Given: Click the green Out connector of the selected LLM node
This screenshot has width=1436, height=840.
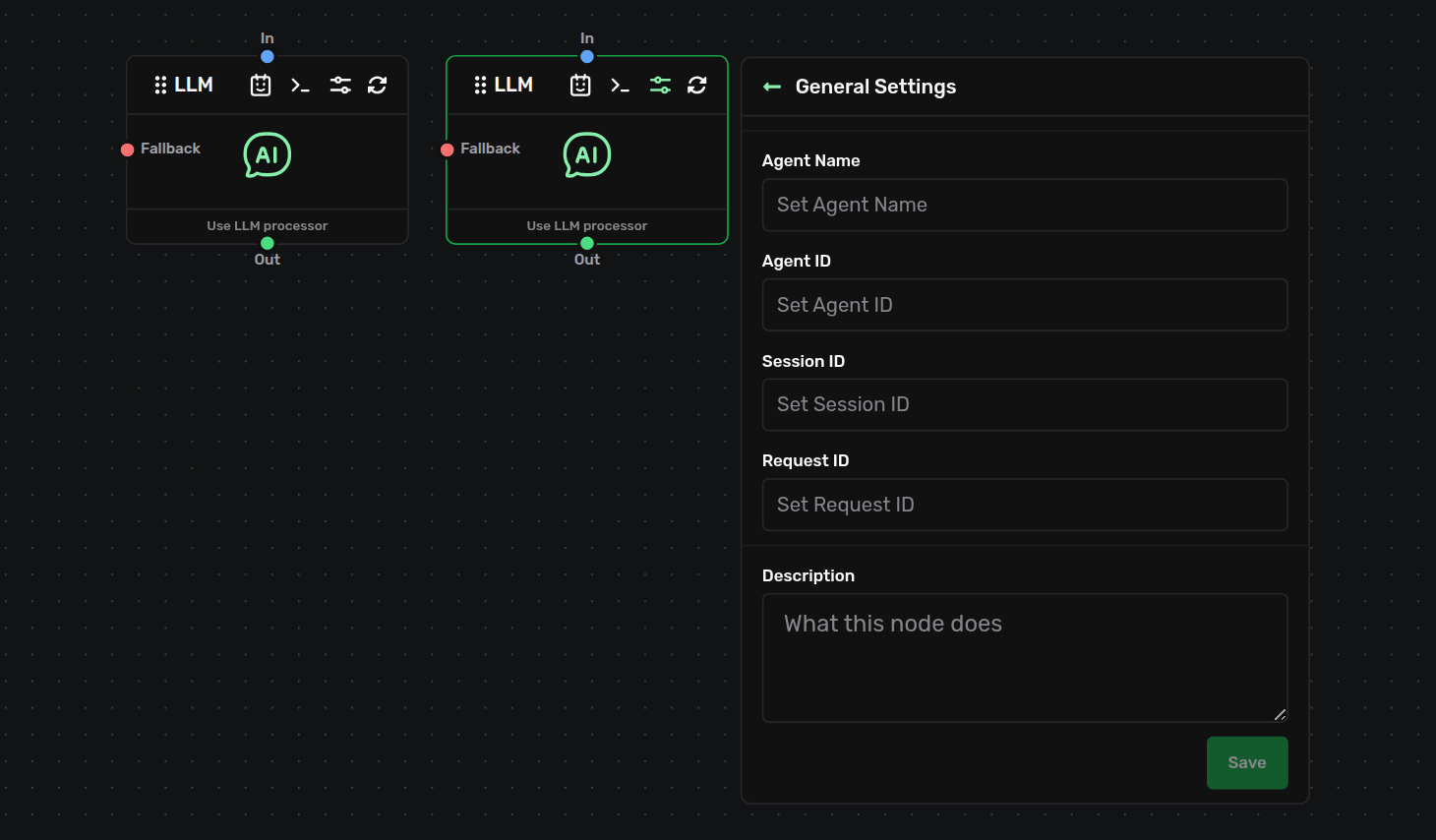Looking at the screenshot, I should pyautogui.click(x=587, y=243).
